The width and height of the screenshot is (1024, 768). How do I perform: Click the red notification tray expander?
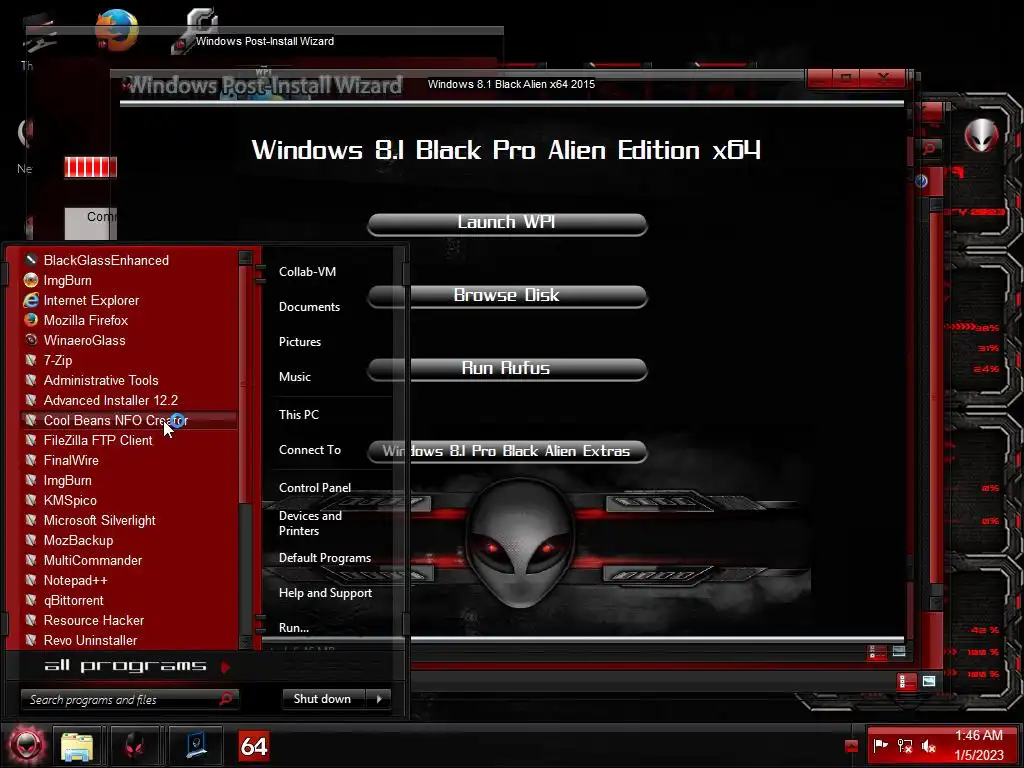point(851,746)
